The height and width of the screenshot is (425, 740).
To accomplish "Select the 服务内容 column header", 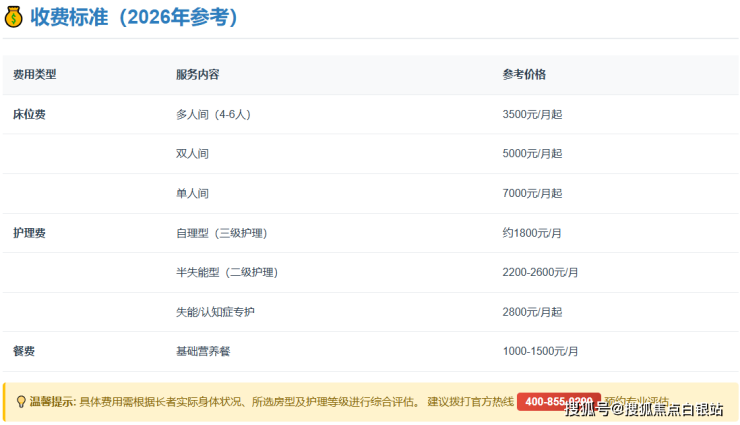I will (x=197, y=75).
